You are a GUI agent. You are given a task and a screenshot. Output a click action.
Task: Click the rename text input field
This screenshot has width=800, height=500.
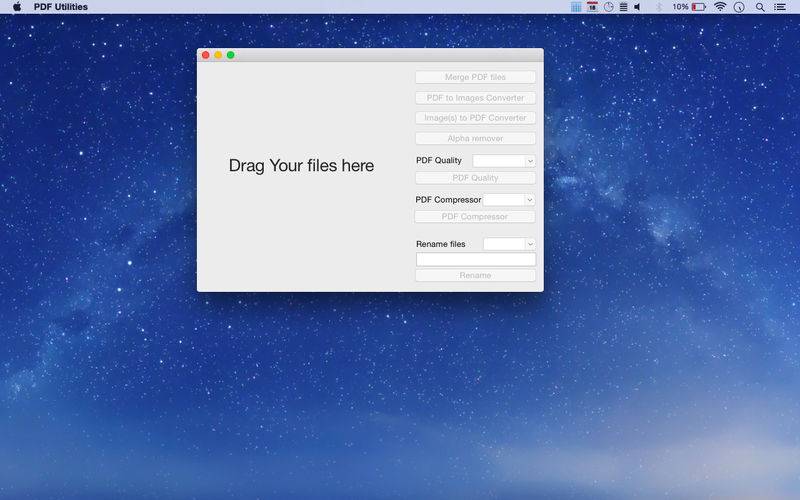pyautogui.click(x=476, y=259)
